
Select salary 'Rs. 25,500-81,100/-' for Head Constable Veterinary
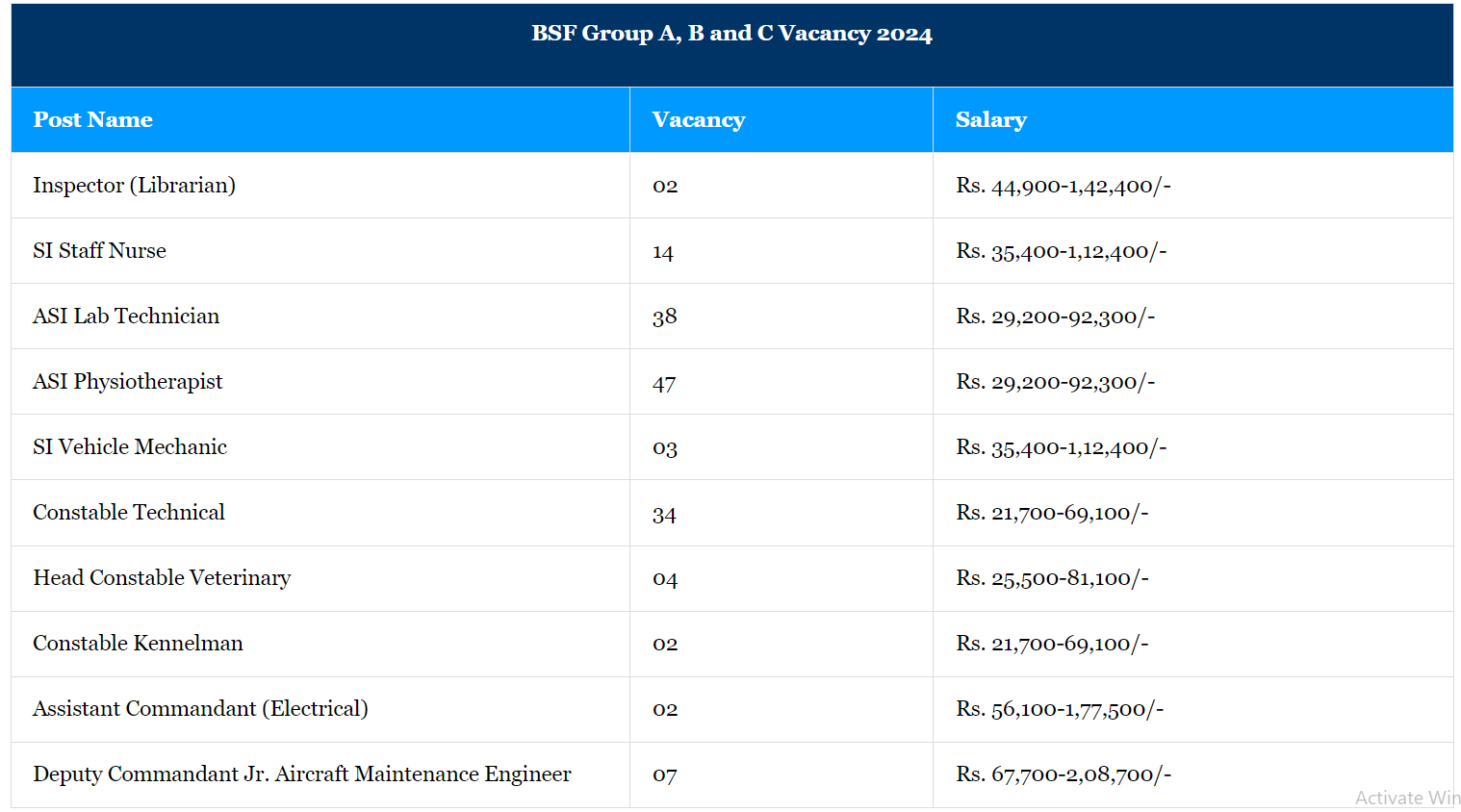(x=1052, y=578)
